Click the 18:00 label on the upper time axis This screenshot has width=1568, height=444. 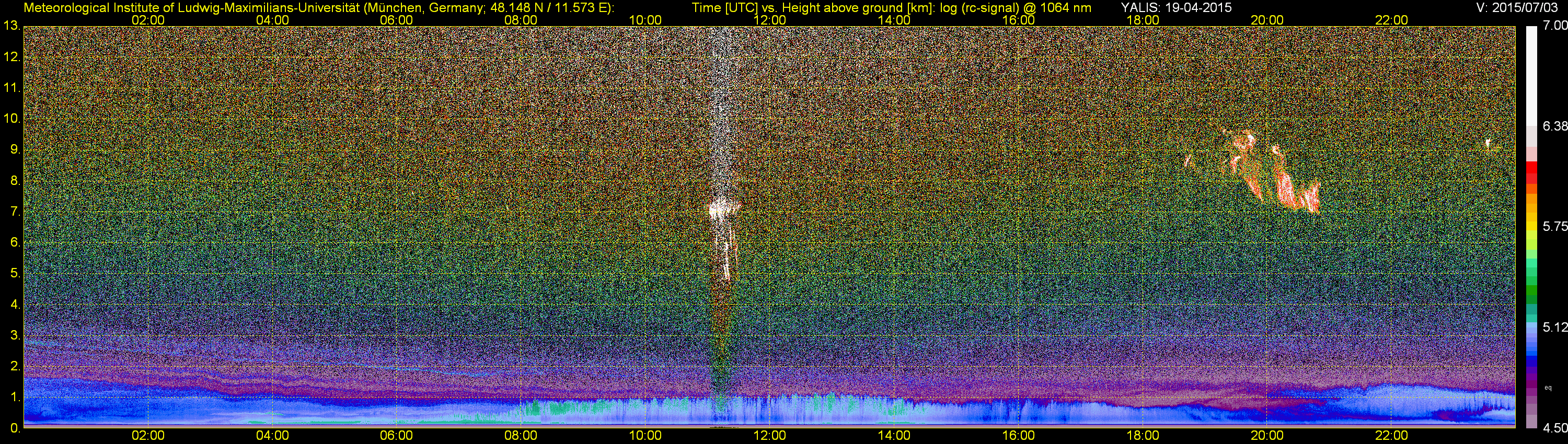pos(1143,20)
